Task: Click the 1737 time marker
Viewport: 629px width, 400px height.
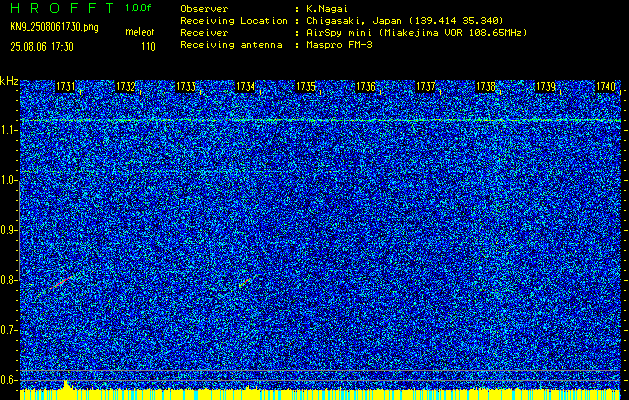Action: [x=425, y=87]
